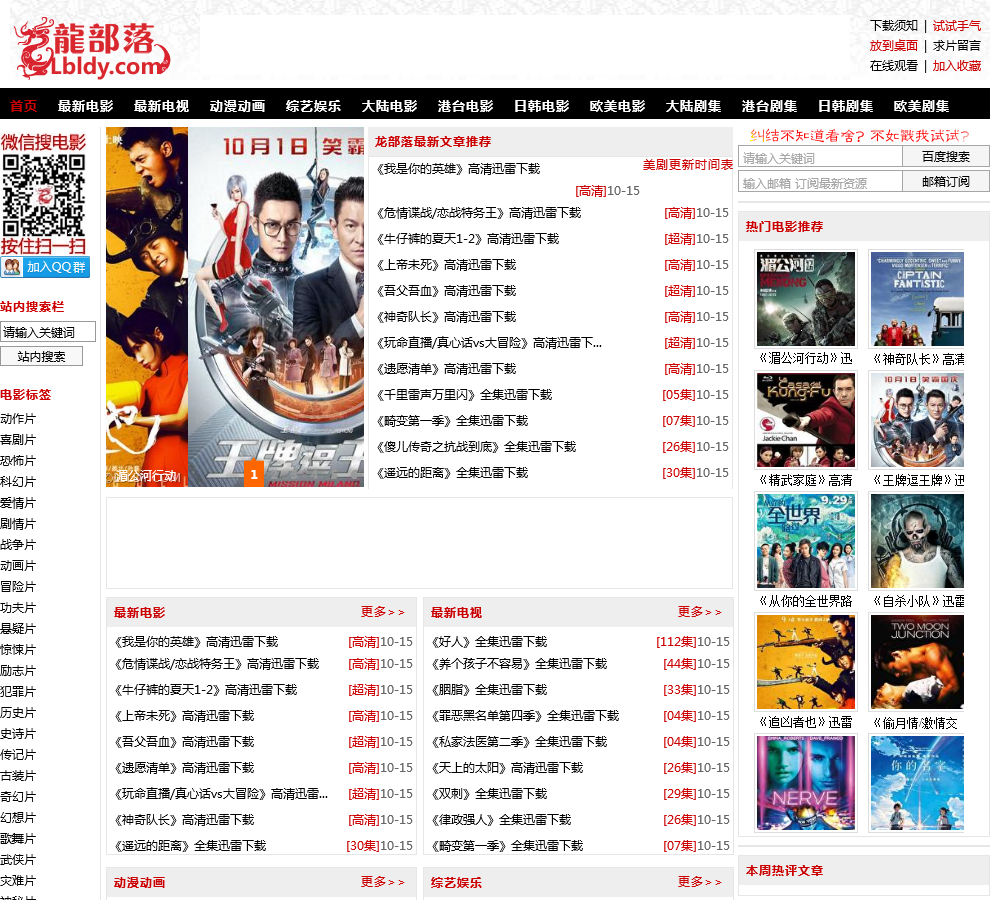Focus the email subscription input field

coord(820,182)
